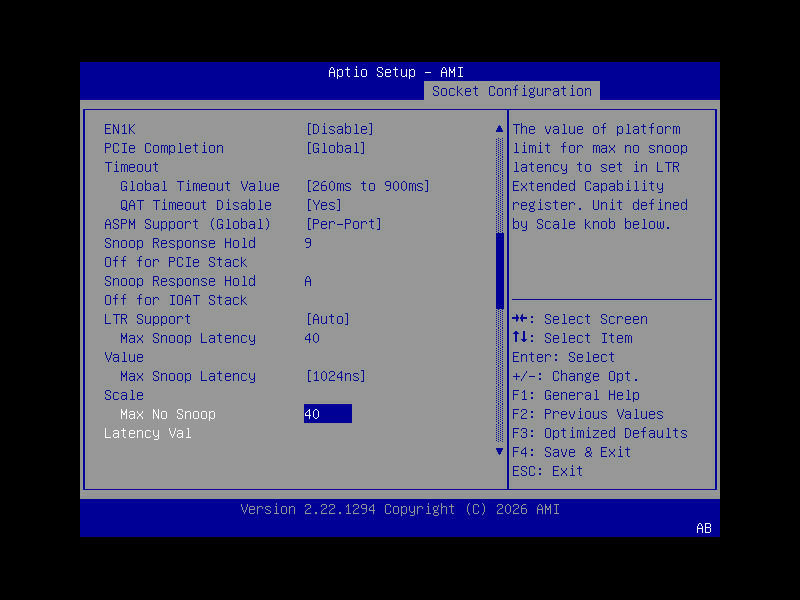The height and width of the screenshot is (600, 800).
Task: Select Global Timeout Value label
Action: pos(199,186)
